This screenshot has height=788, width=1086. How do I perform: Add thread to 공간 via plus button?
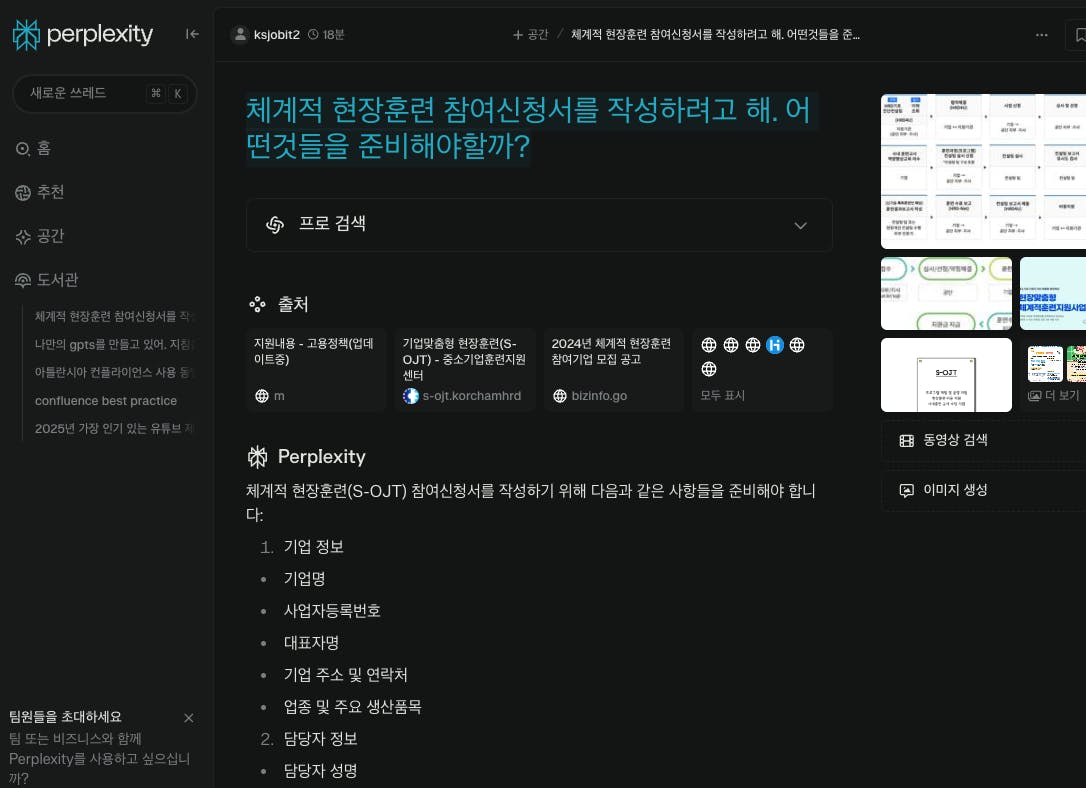point(530,35)
